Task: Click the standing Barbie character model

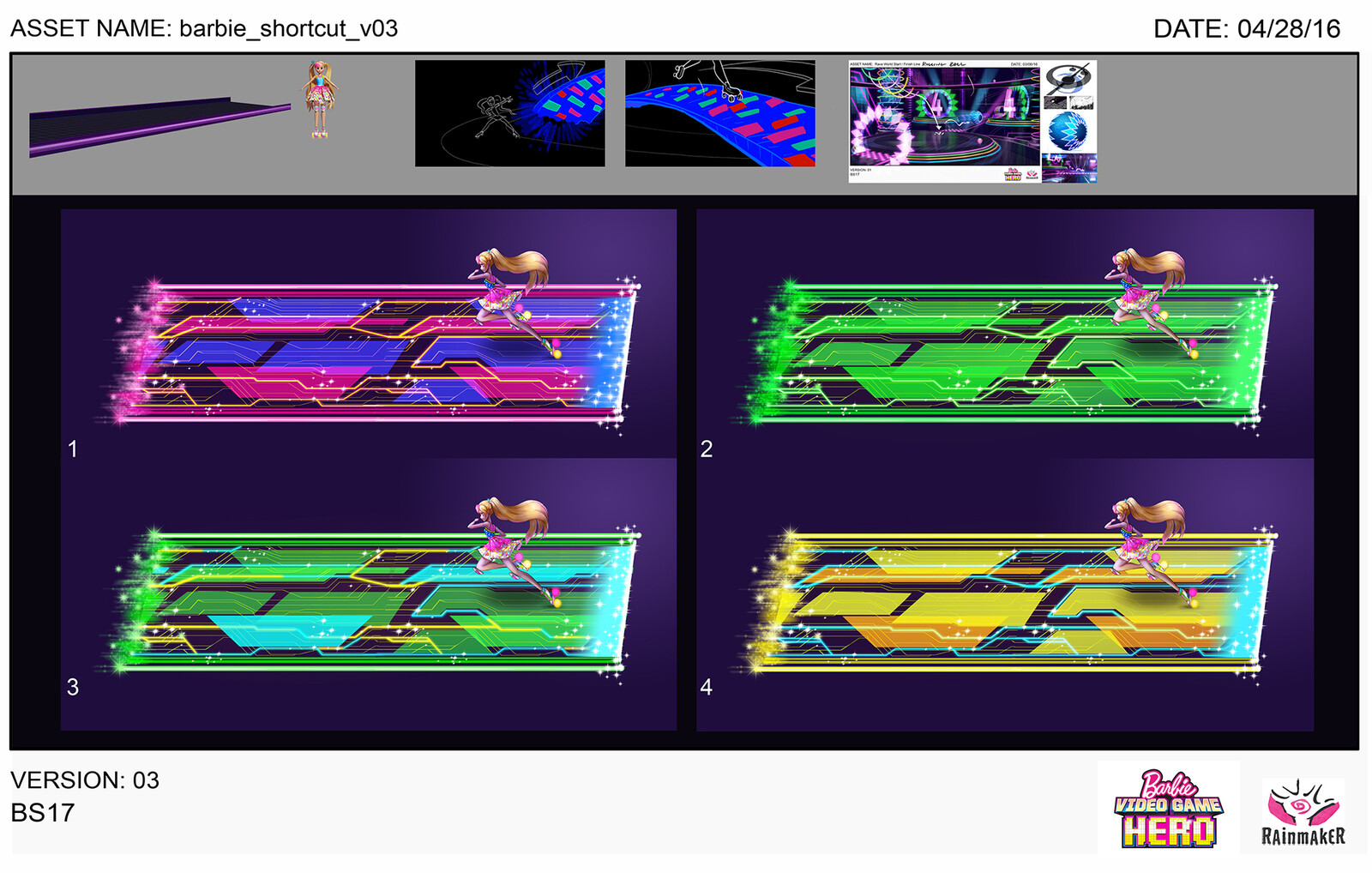Action: [319, 99]
